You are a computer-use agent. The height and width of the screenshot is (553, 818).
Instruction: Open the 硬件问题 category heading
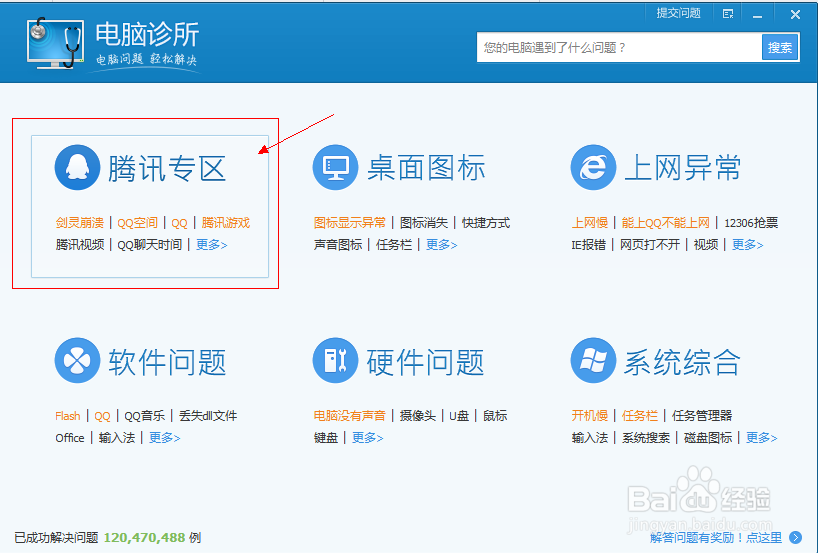(x=426, y=362)
